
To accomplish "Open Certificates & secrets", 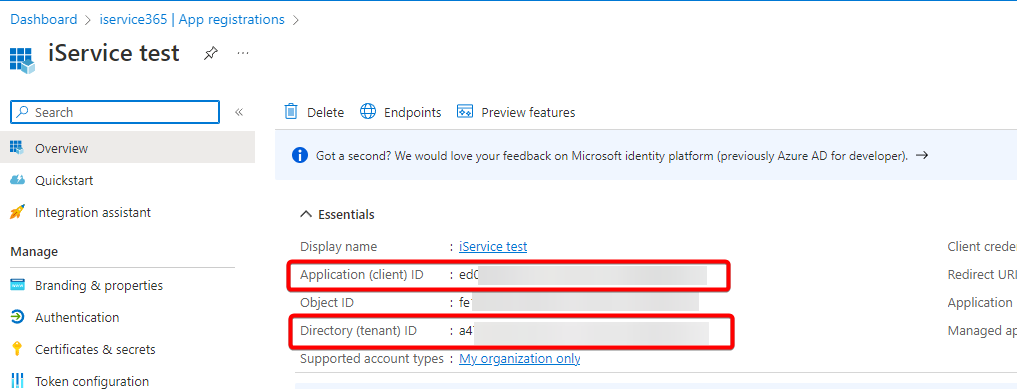I will click(x=95, y=349).
